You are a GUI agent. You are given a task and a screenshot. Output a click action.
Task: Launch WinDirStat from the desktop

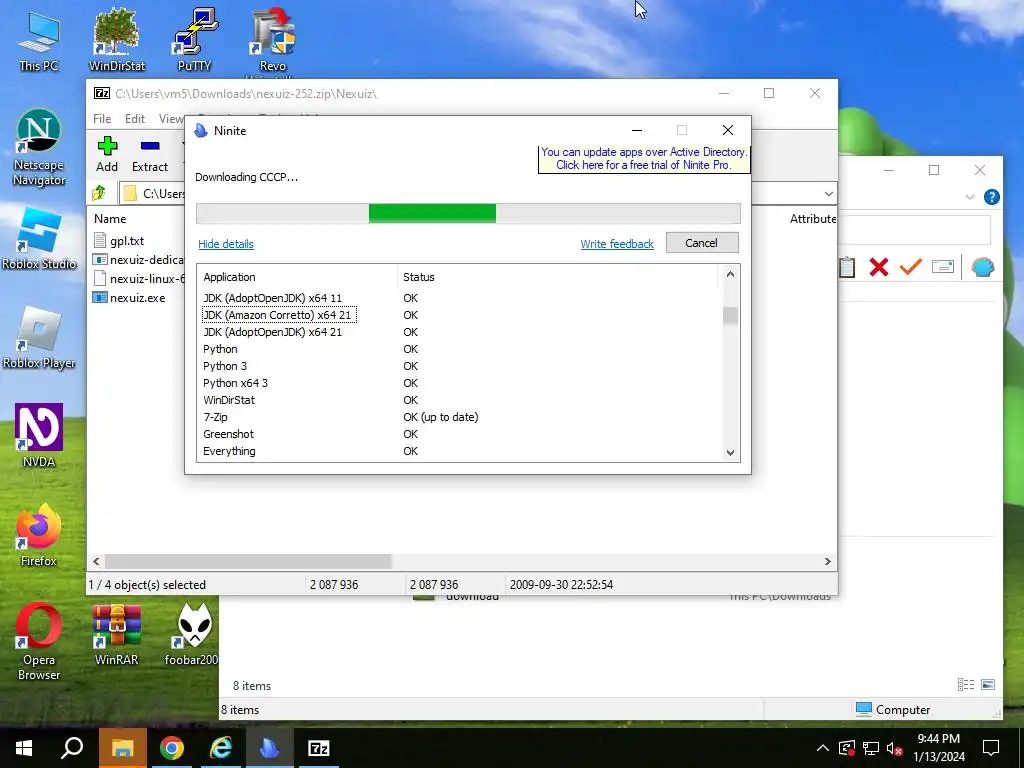click(117, 41)
